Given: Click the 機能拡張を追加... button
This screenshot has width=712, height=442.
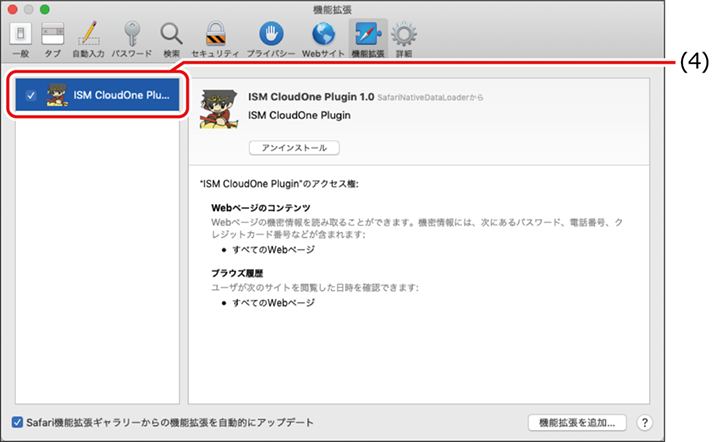Looking at the screenshot, I should point(577,422).
